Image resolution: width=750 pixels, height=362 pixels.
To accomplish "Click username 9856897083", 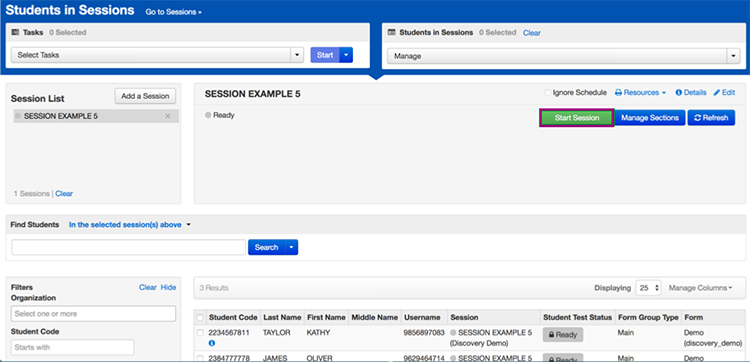I will (424, 333).
